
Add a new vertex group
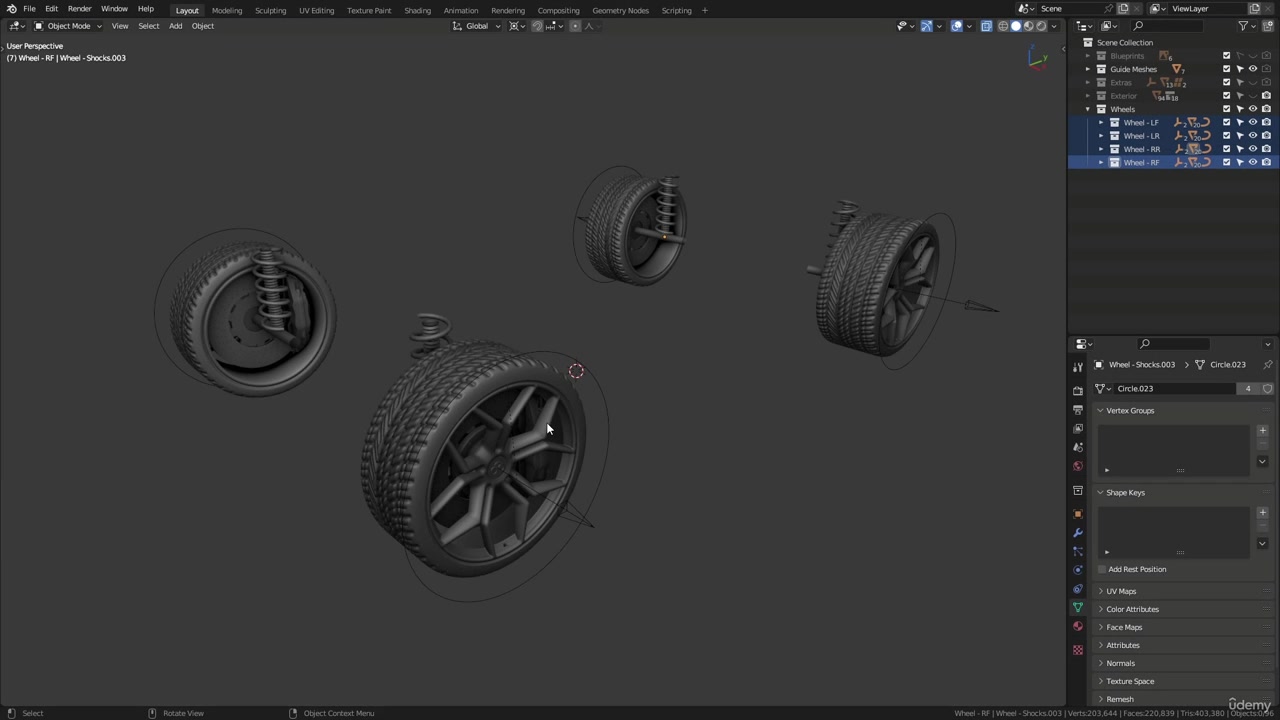click(x=1262, y=430)
